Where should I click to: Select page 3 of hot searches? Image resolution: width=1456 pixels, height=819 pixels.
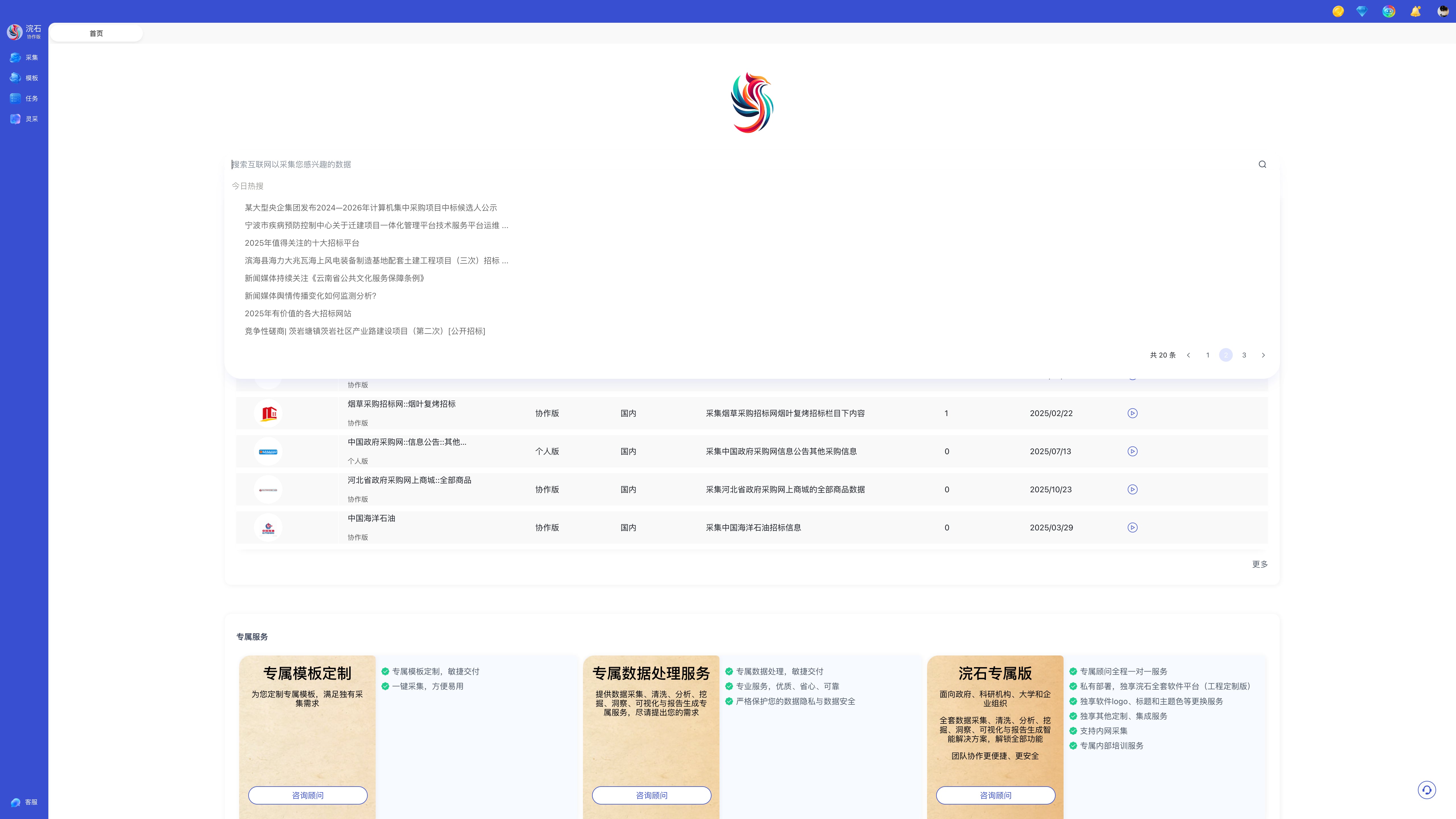1244,355
